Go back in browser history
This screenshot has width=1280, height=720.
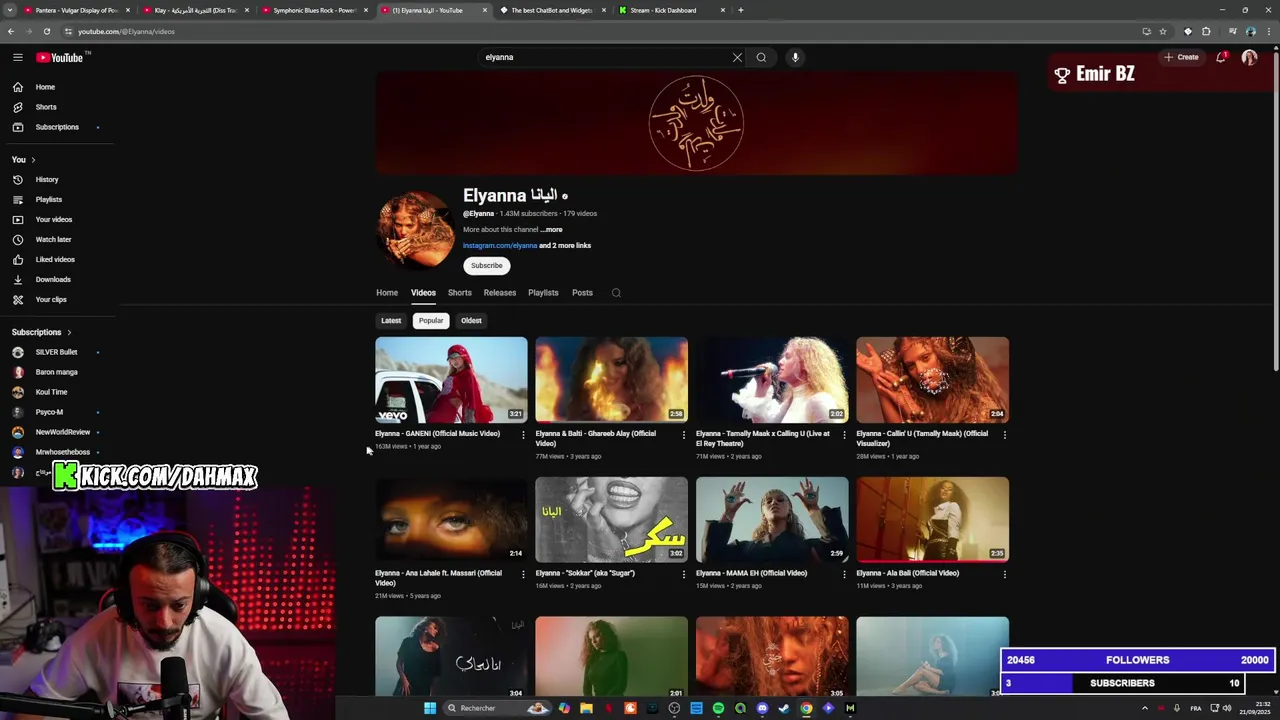point(11,31)
